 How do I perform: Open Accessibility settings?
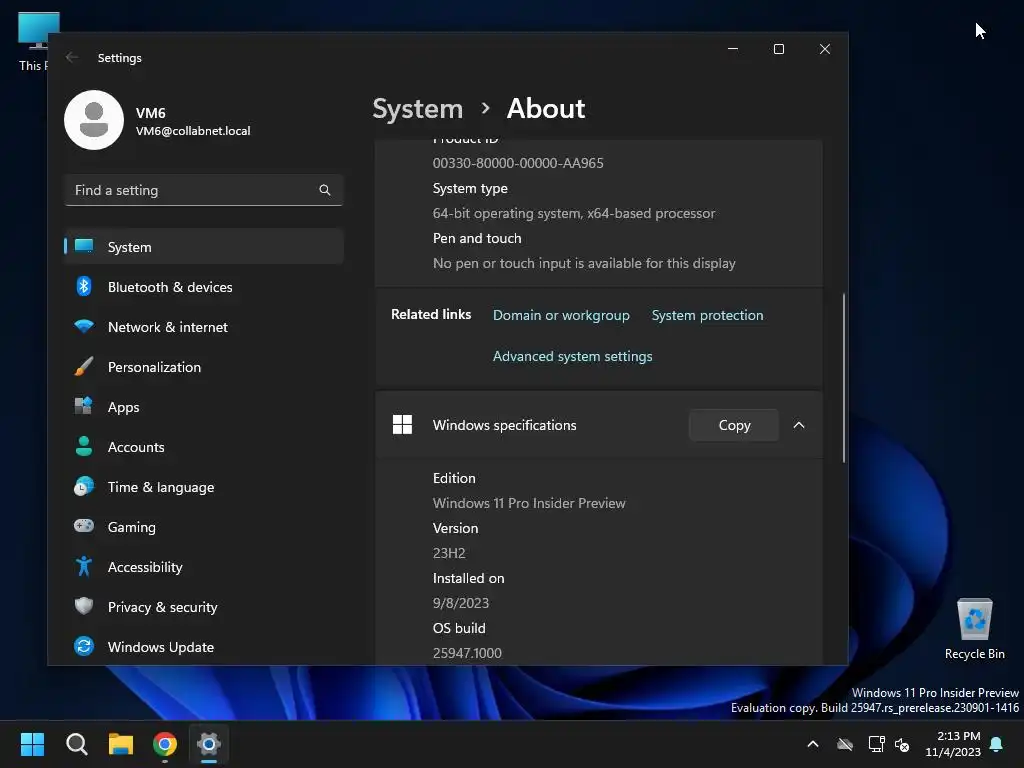click(x=204, y=567)
